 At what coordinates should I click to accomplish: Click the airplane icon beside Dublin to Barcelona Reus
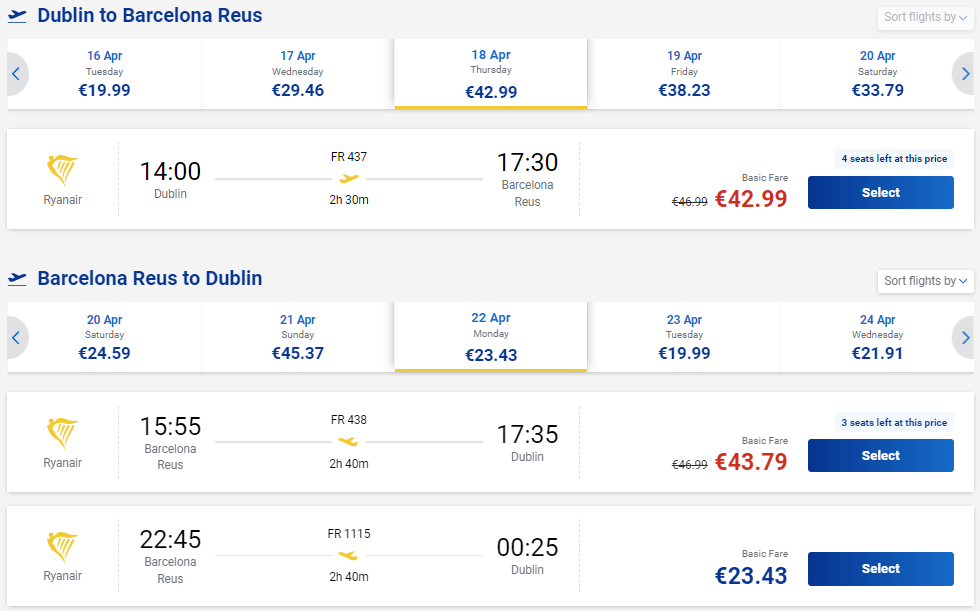pyautogui.click(x=17, y=15)
